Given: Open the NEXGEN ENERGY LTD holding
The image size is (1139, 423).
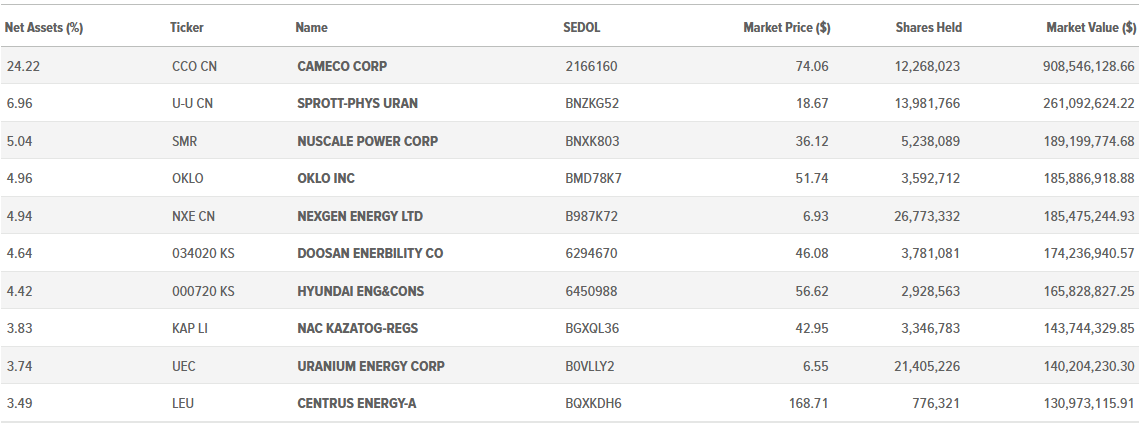Looking at the screenshot, I should 360,216.
